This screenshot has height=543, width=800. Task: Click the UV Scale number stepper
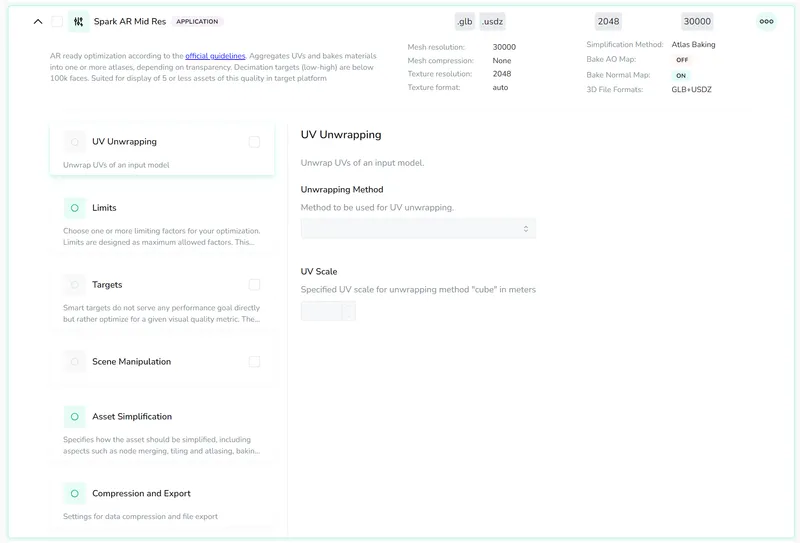pos(348,311)
